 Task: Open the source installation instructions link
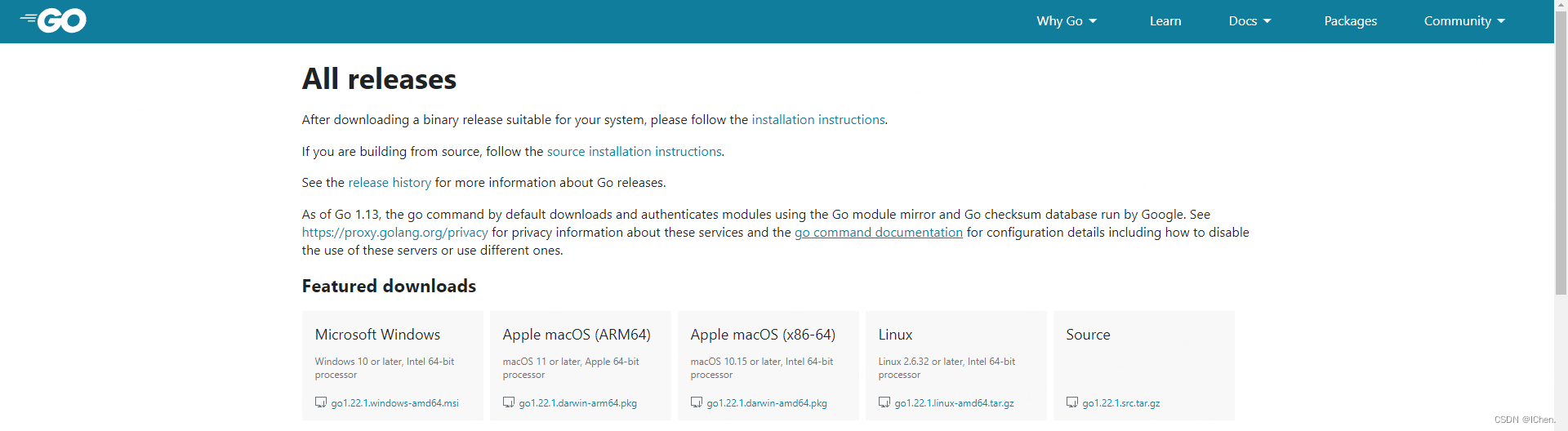pyautogui.click(x=634, y=152)
